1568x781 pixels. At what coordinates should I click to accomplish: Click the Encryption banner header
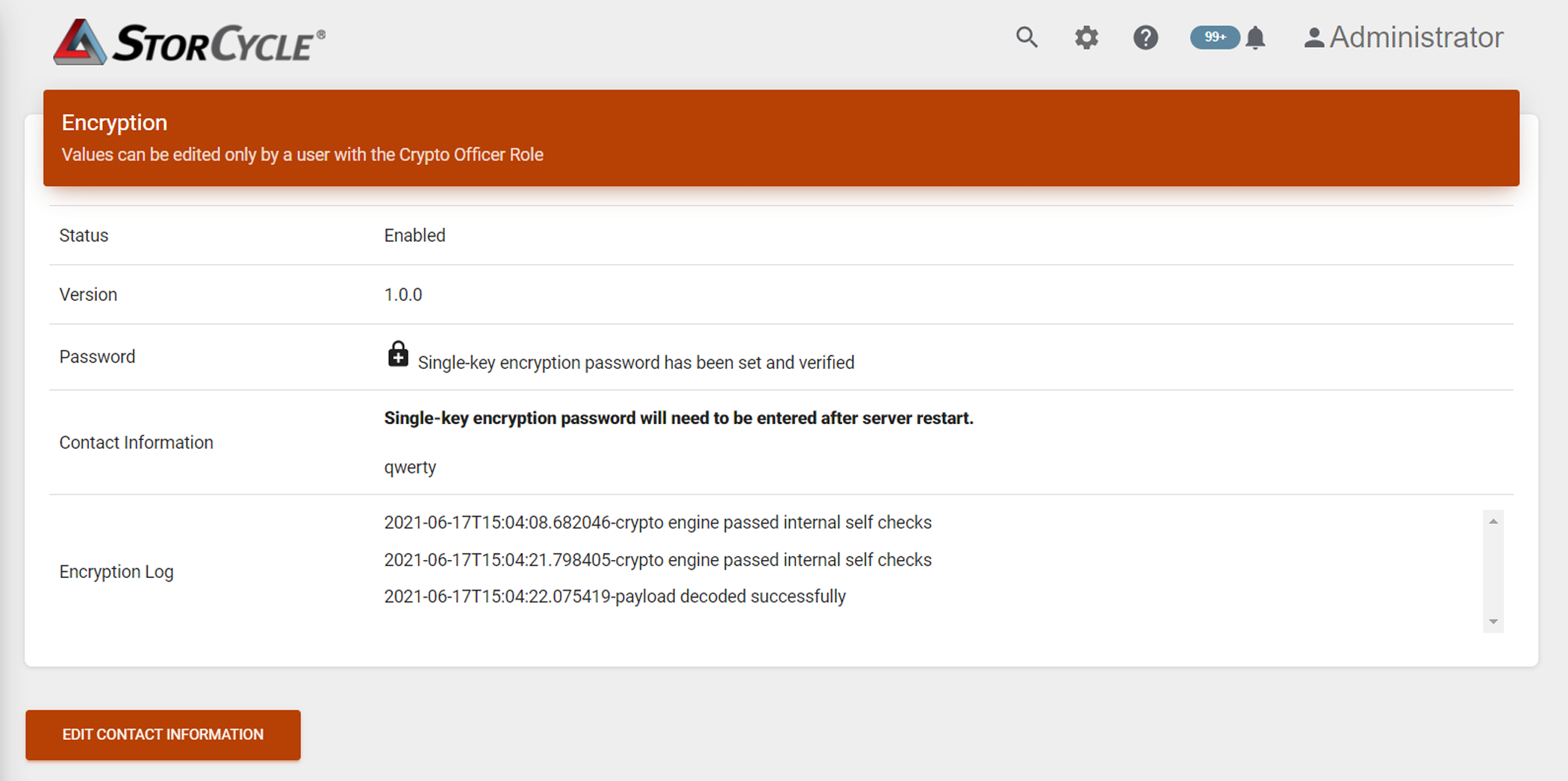click(113, 122)
